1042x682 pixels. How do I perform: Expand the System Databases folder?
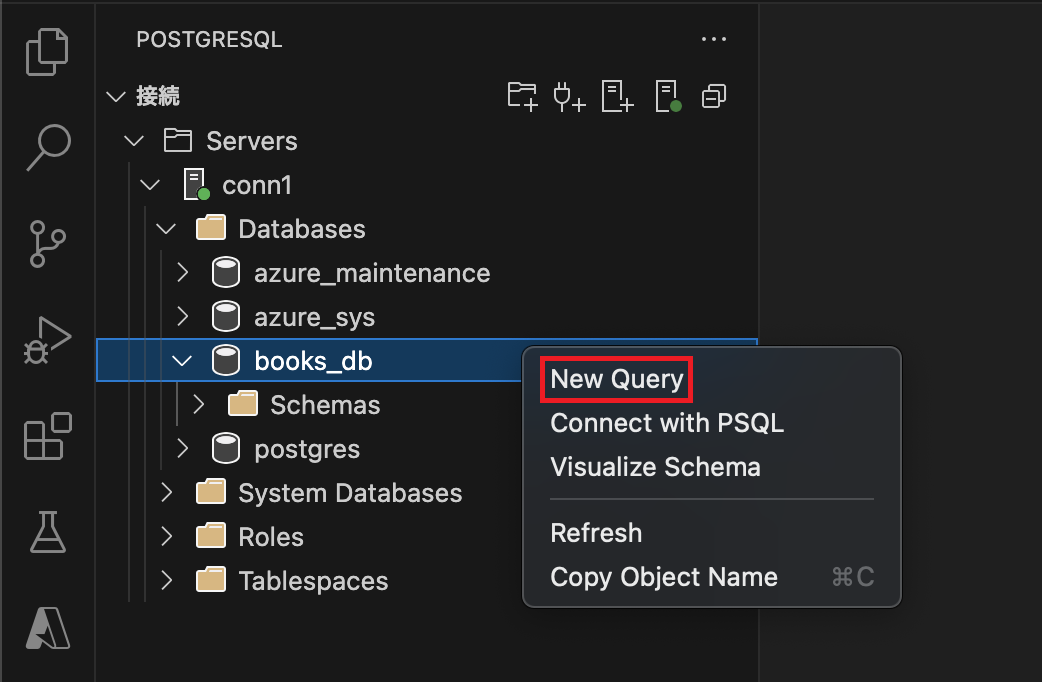pos(167,493)
